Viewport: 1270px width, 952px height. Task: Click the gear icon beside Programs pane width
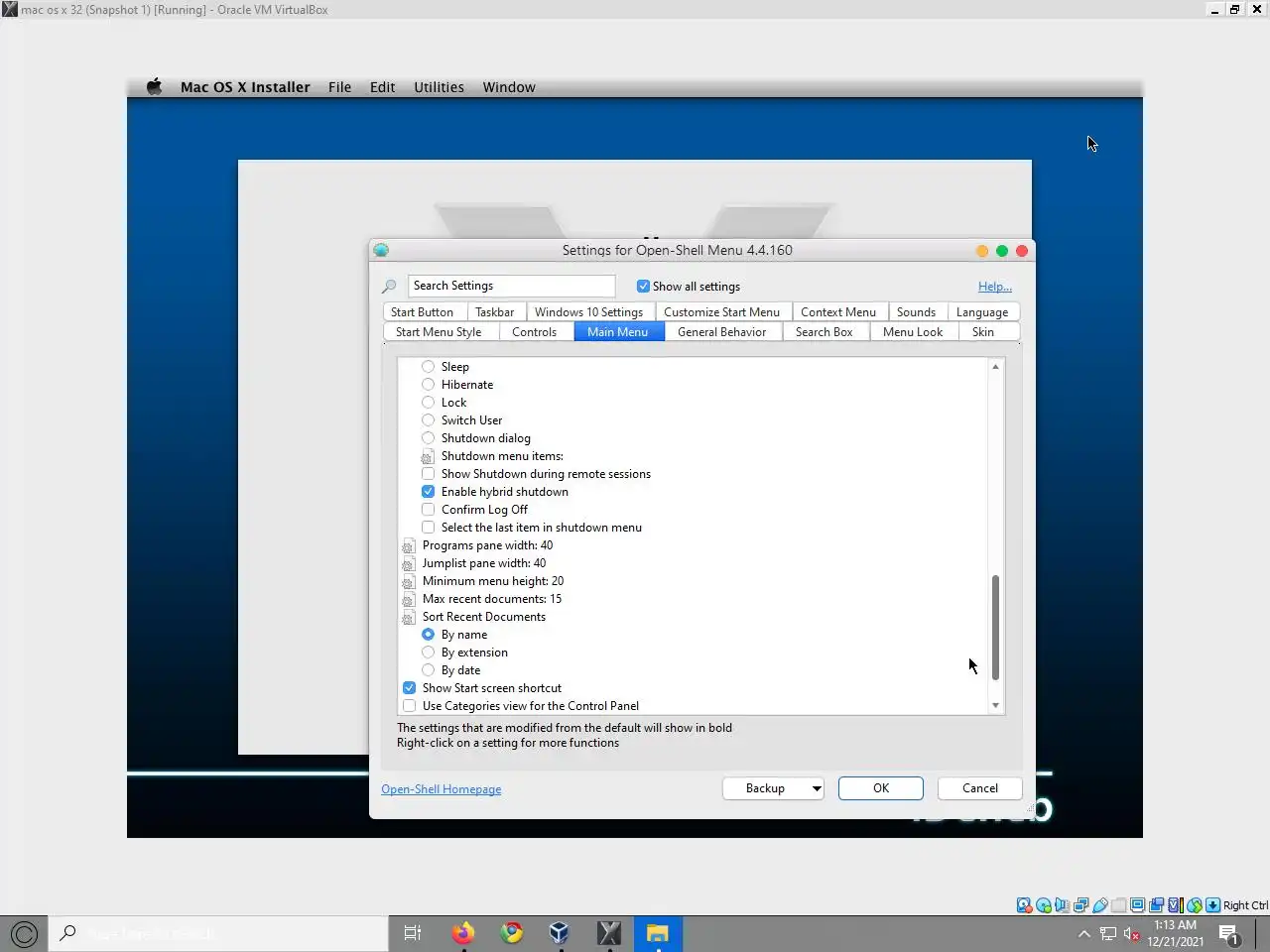click(x=408, y=545)
